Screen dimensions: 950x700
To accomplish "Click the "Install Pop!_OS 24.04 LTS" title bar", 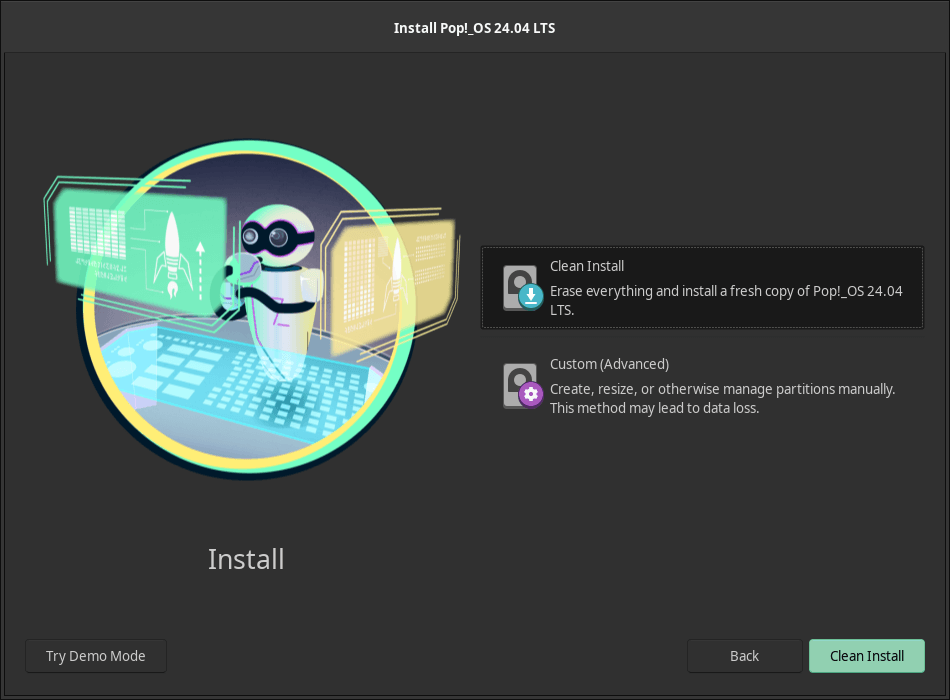I will pos(474,28).
